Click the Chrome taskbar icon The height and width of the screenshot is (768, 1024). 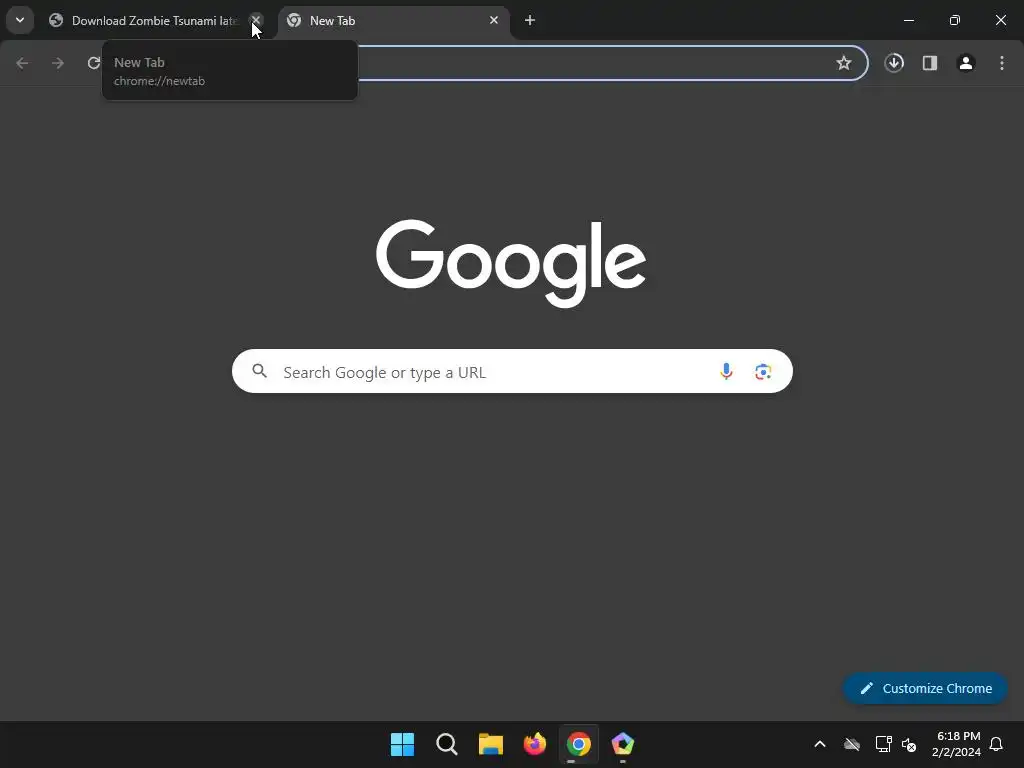coord(579,744)
